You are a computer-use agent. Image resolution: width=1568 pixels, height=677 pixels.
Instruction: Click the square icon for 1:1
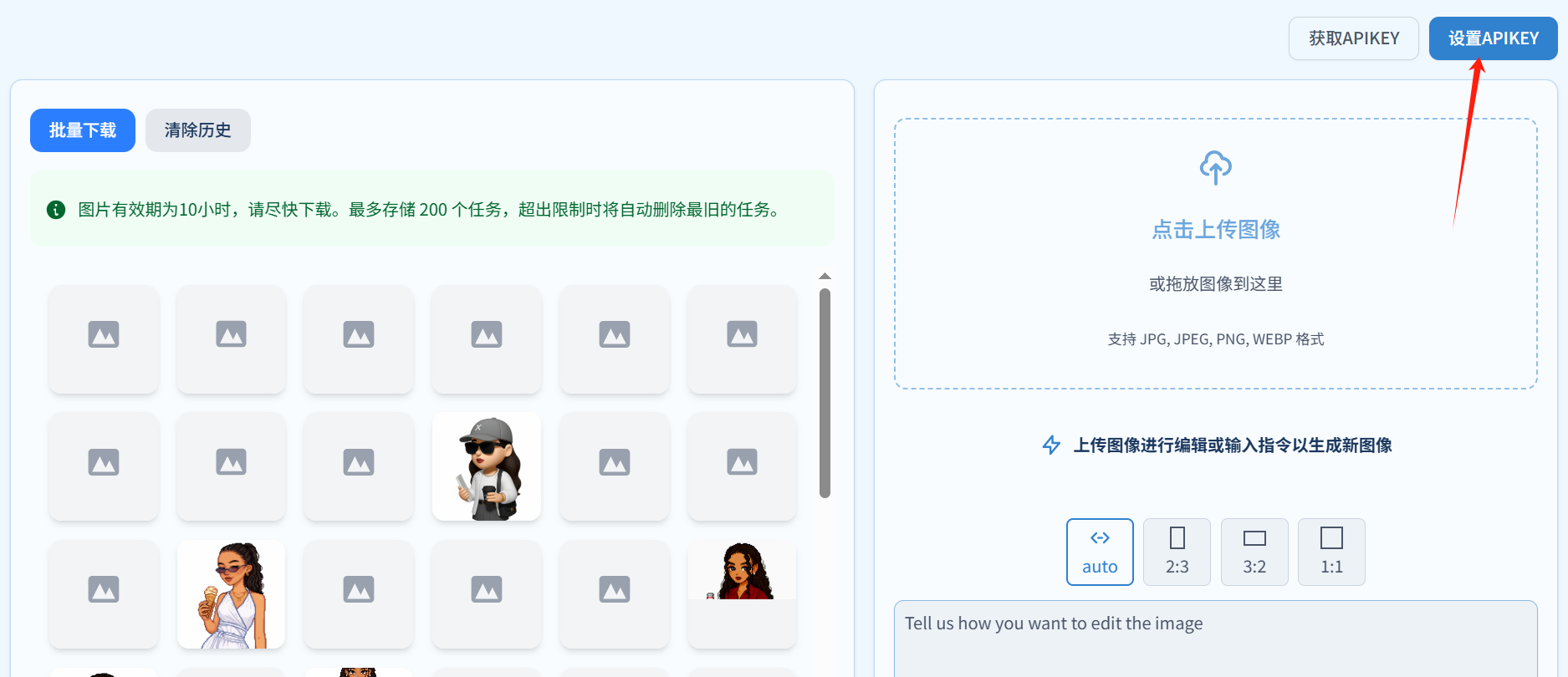click(1331, 537)
